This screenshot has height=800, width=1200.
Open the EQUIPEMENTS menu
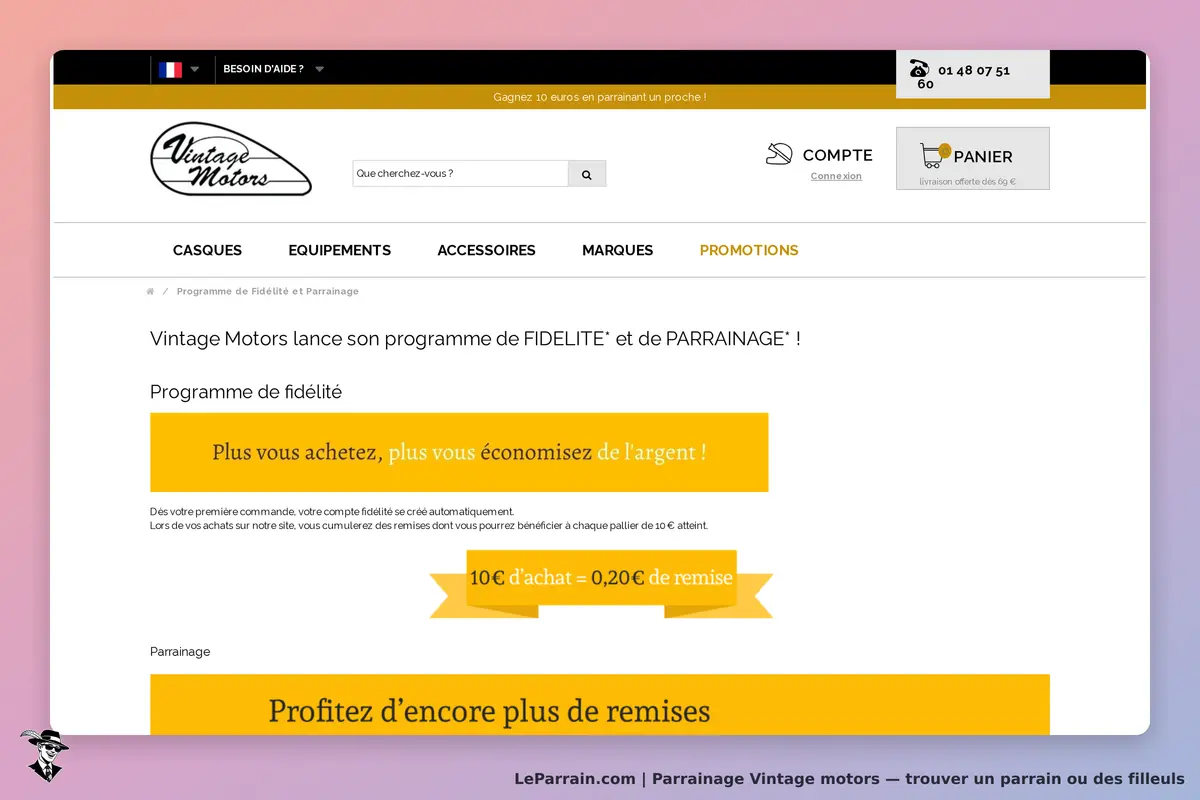(x=340, y=250)
